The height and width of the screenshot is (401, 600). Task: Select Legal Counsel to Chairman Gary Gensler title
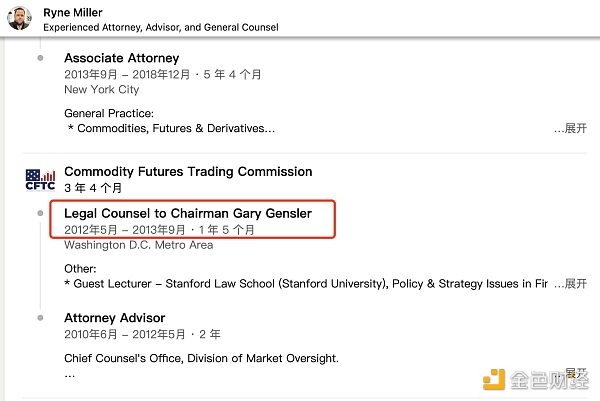point(188,213)
